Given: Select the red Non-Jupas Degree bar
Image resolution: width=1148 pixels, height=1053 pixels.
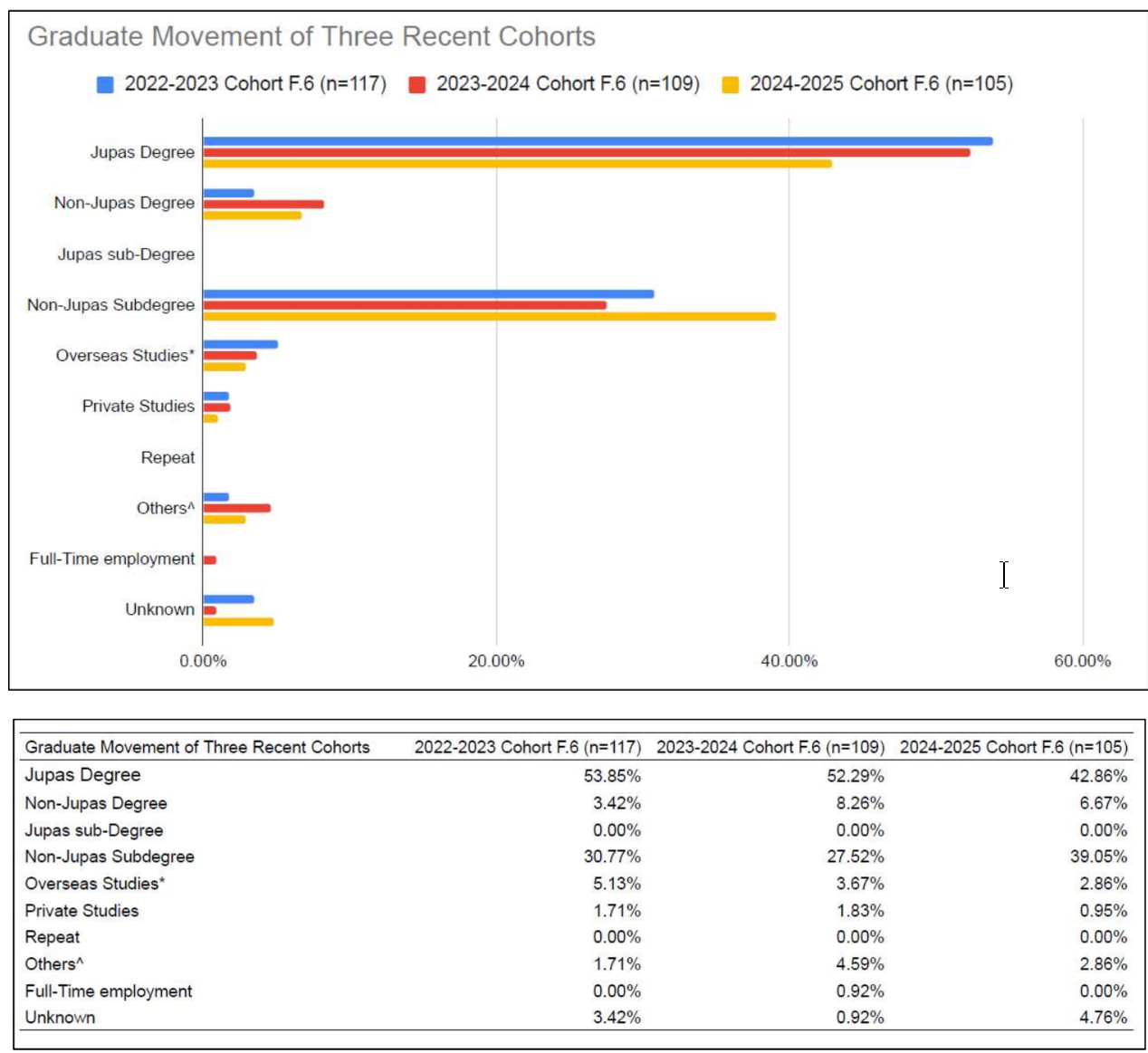Looking at the screenshot, I should point(263,204).
